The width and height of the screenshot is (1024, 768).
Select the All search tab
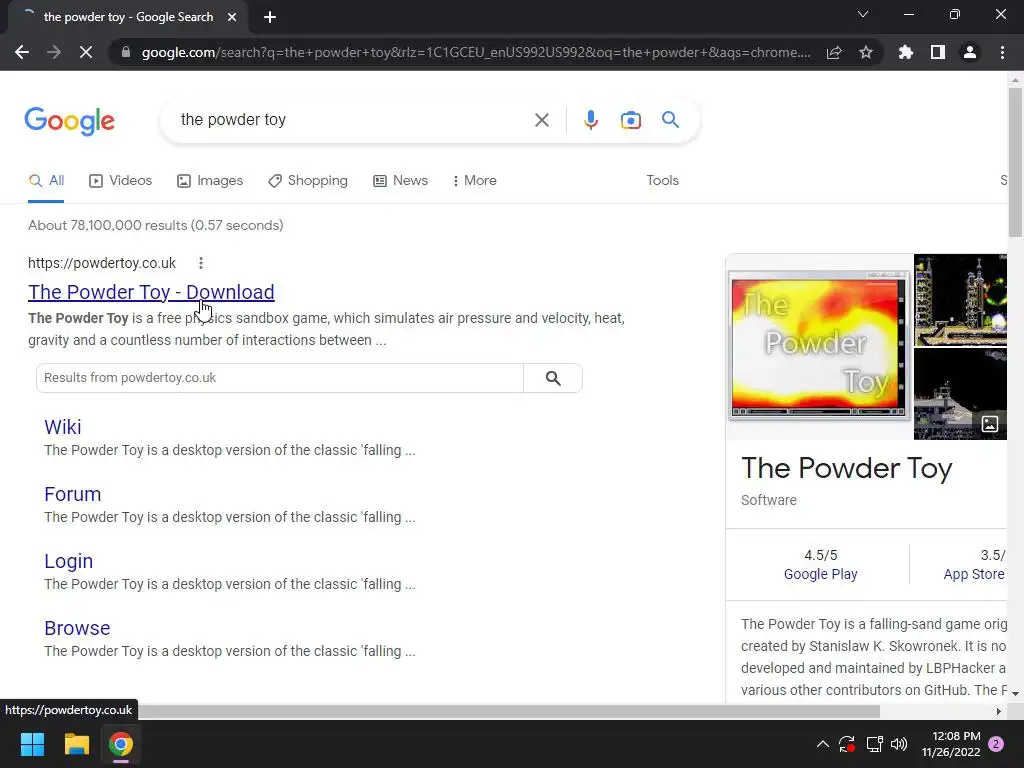46,181
